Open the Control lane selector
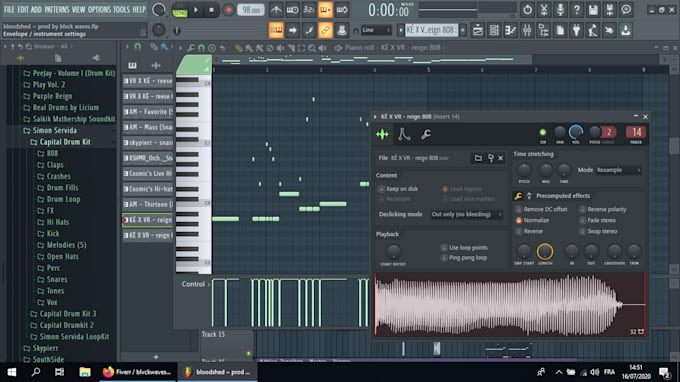The image size is (680, 382). tap(195, 284)
